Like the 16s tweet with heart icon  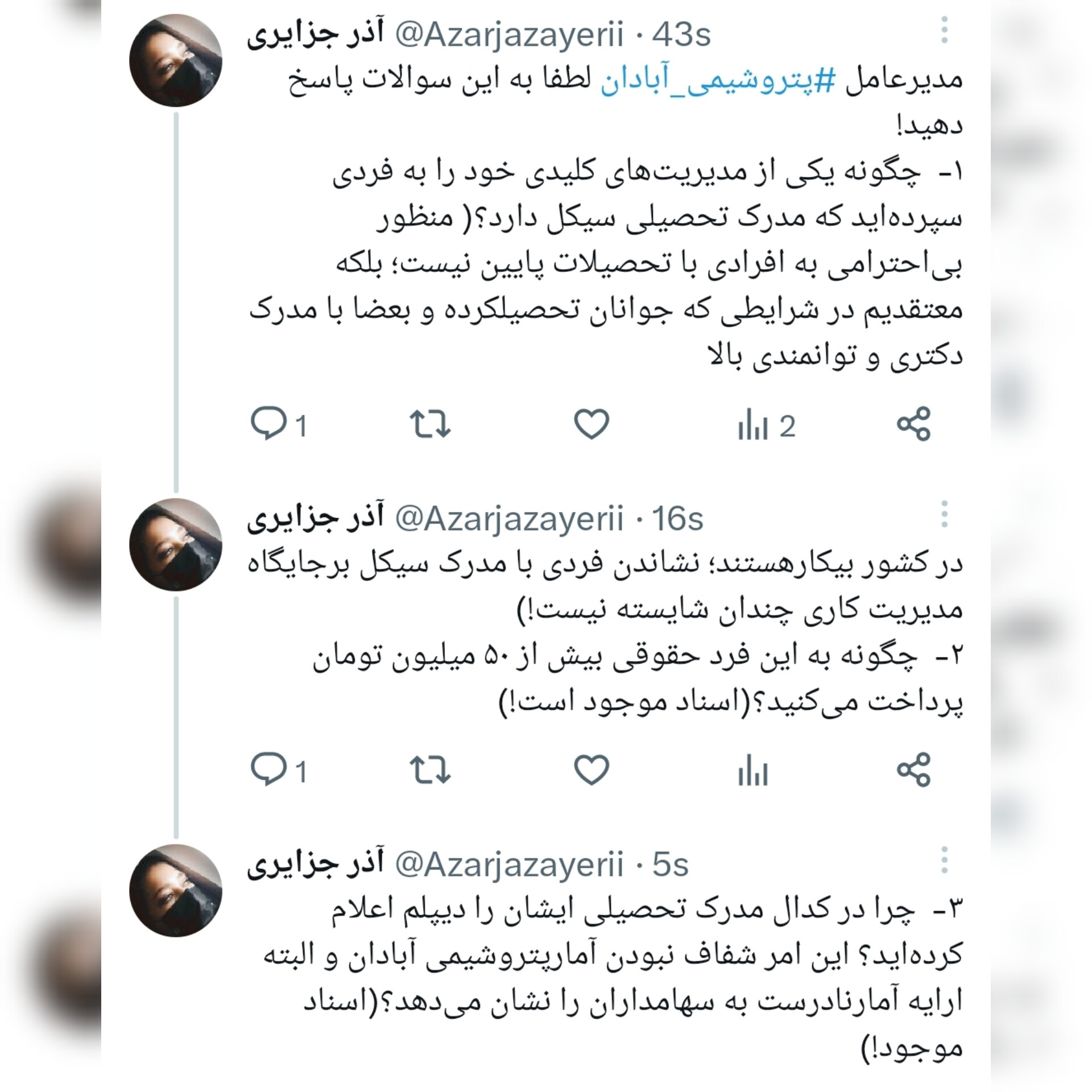click(x=591, y=770)
